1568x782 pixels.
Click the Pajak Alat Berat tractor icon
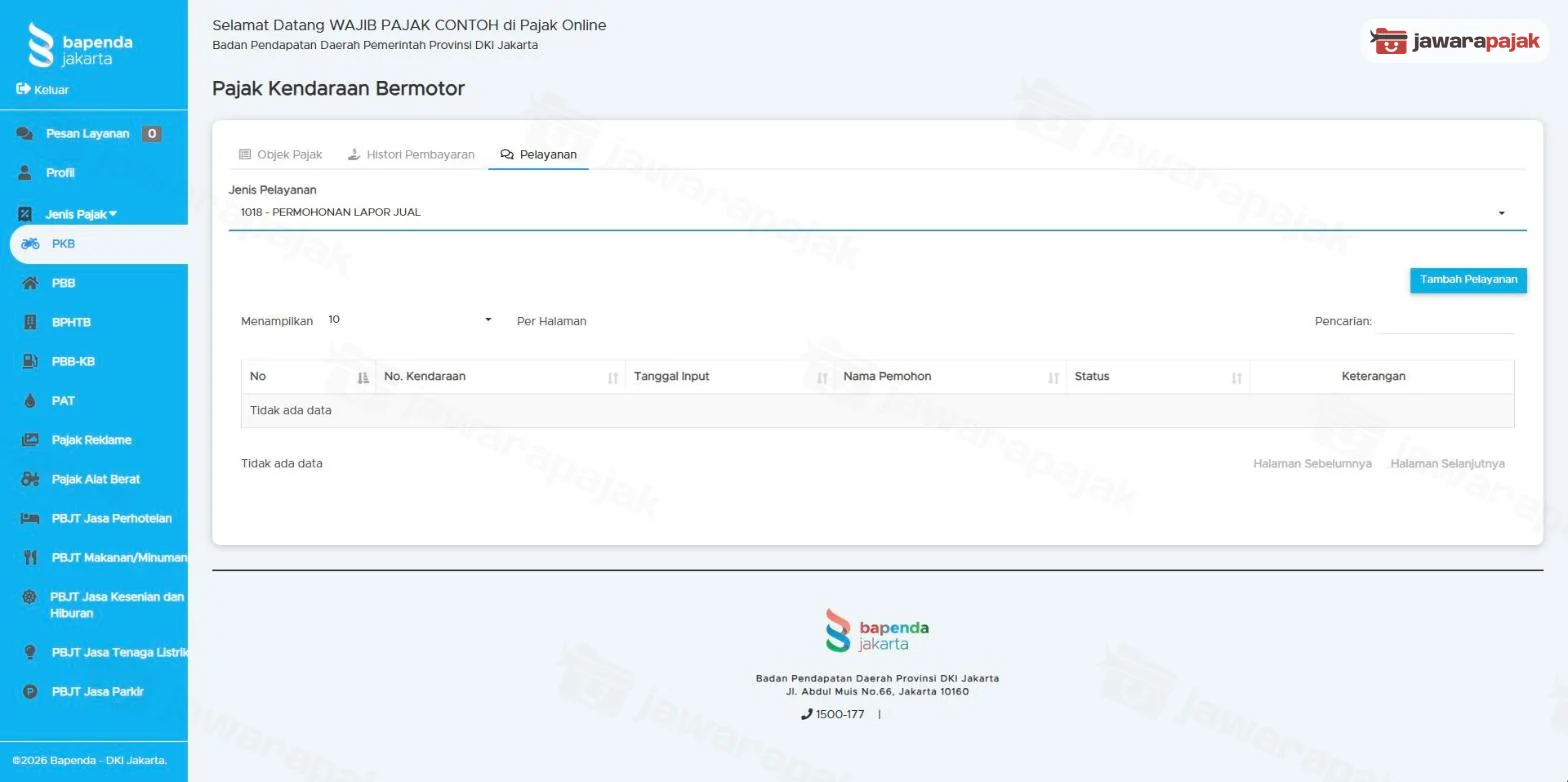(30, 479)
